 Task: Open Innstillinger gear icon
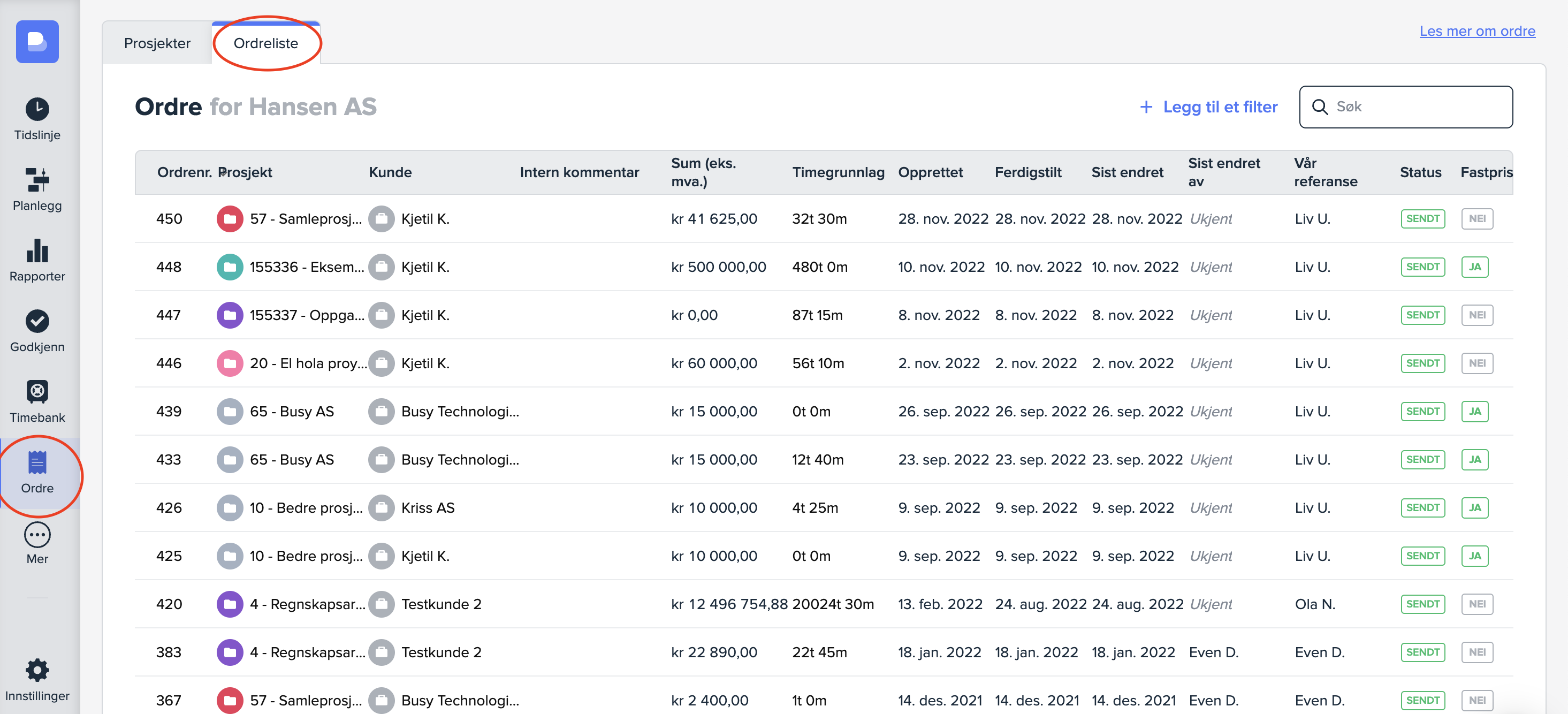[x=37, y=670]
